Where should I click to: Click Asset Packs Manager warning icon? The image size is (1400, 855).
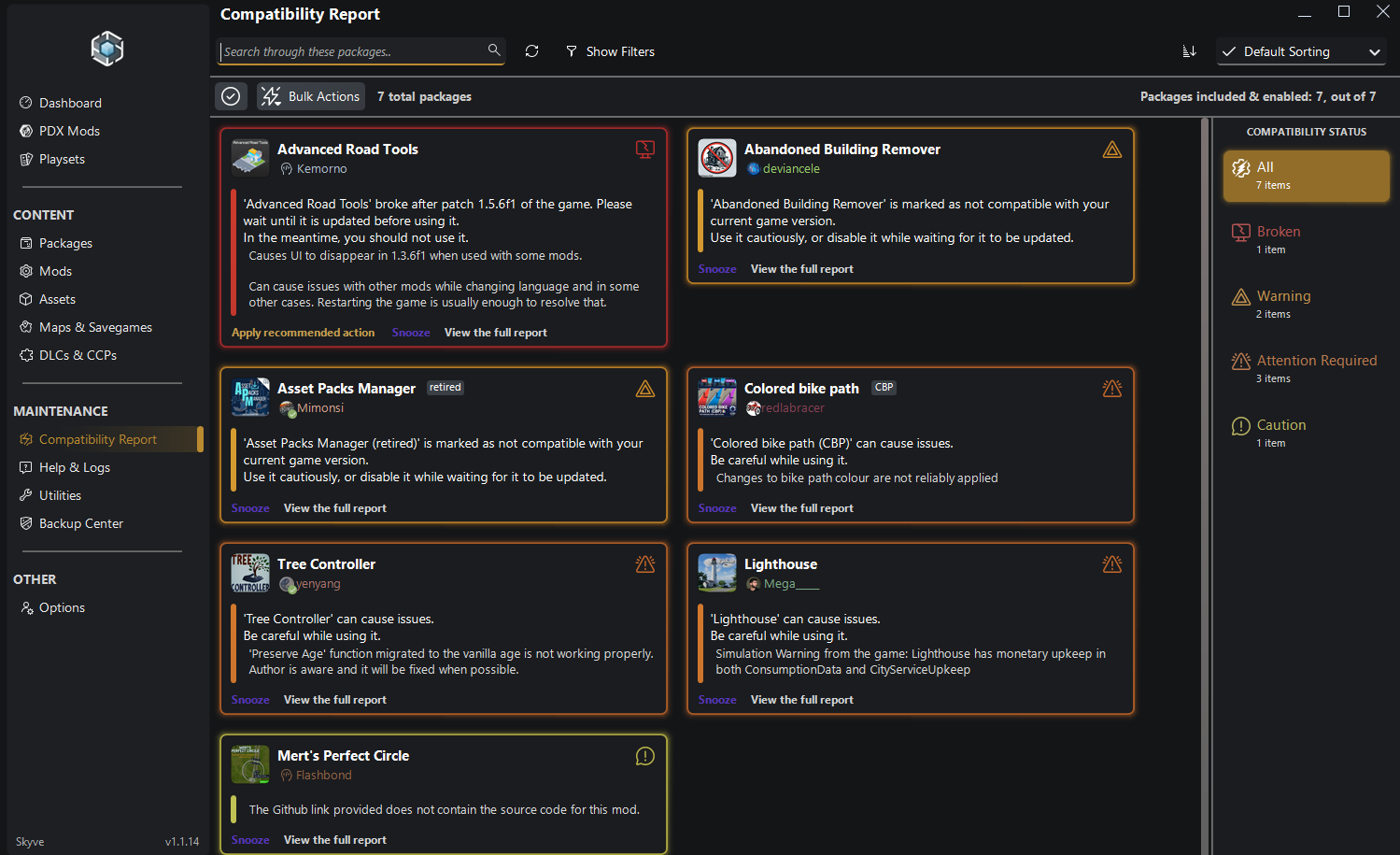click(x=645, y=389)
